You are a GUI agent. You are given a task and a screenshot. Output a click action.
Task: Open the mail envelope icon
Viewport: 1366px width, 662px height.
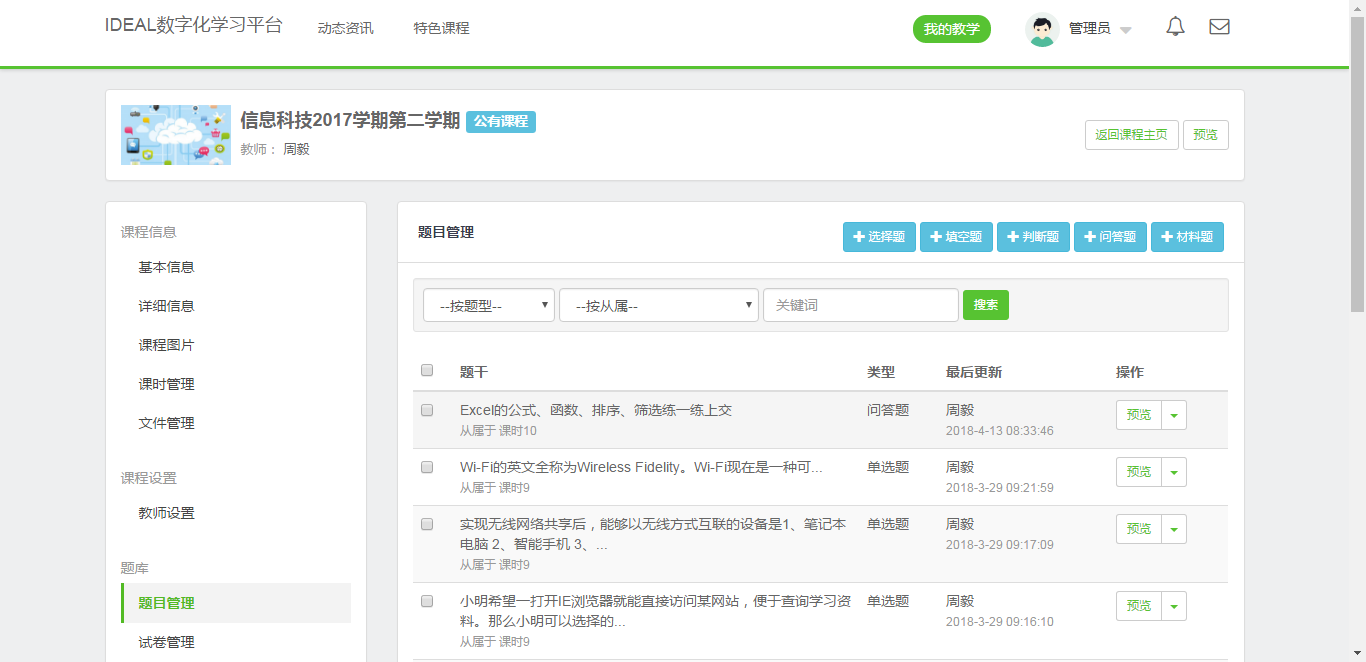(1219, 28)
